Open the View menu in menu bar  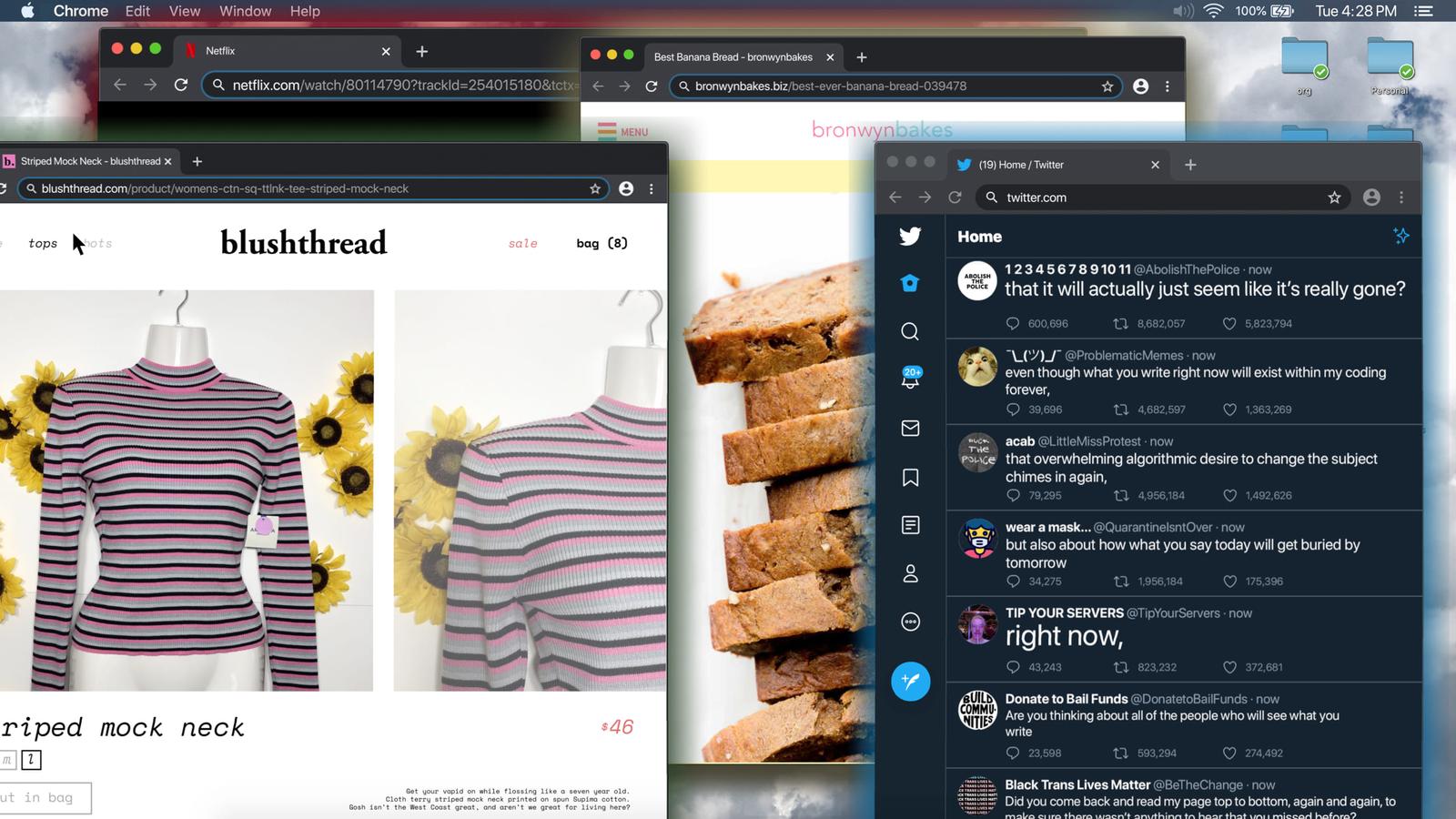(184, 11)
